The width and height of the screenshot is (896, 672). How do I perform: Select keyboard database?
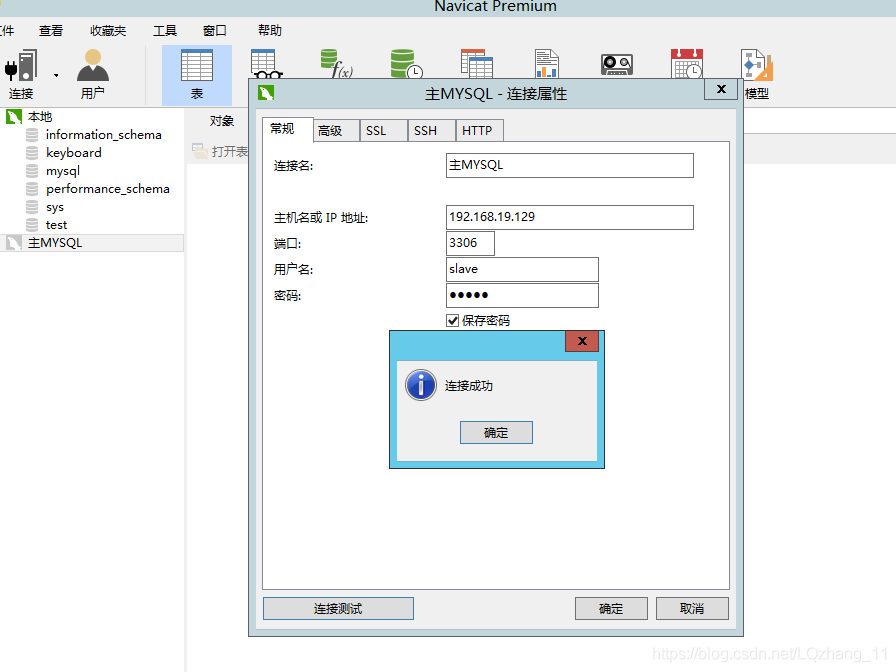(x=74, y=153)
